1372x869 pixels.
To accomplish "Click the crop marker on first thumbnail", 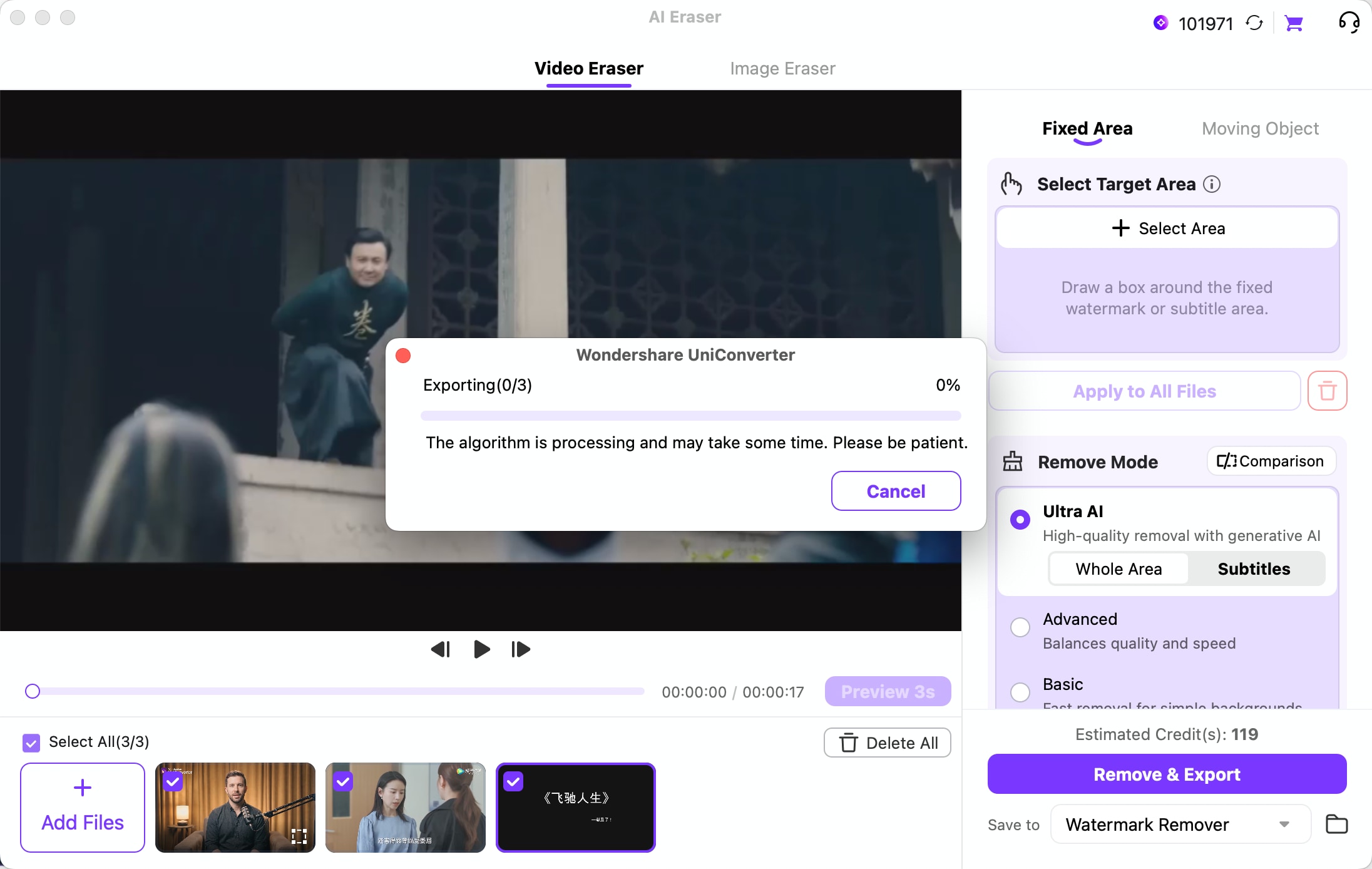I will tap(299, 836).
